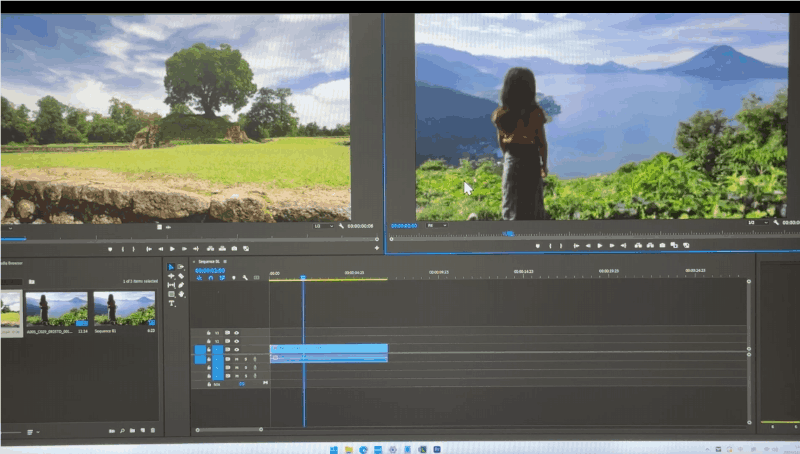Click the captions track options icon
Viewport: 800px width, 454px height.
tap(256, 278)
